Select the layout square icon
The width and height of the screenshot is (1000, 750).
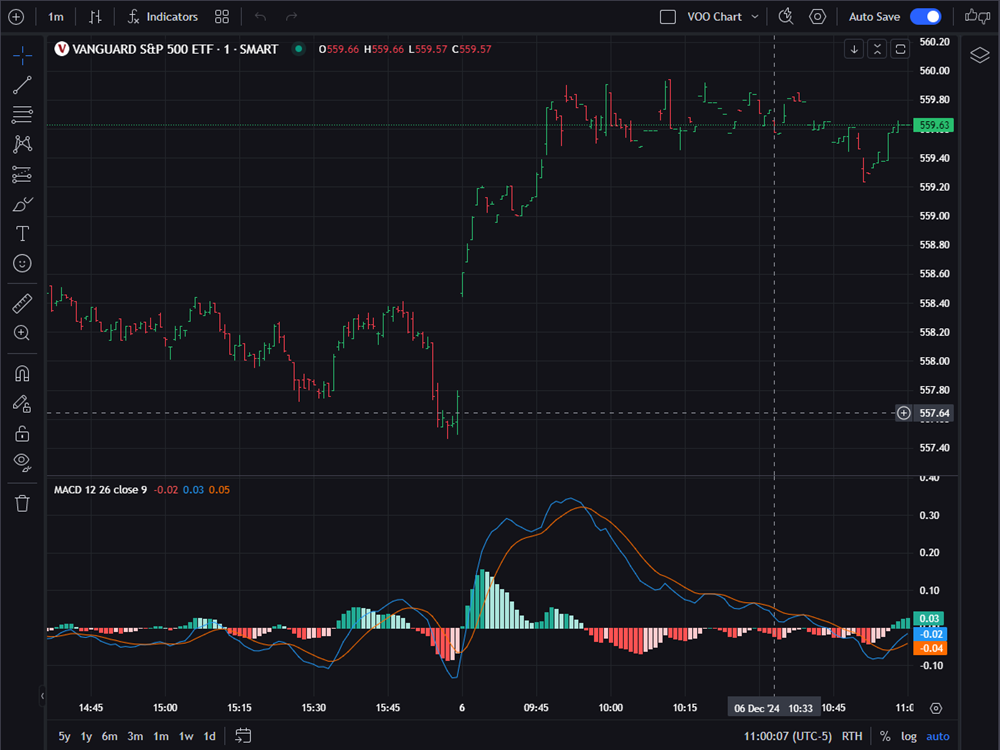tap(668, 17)
